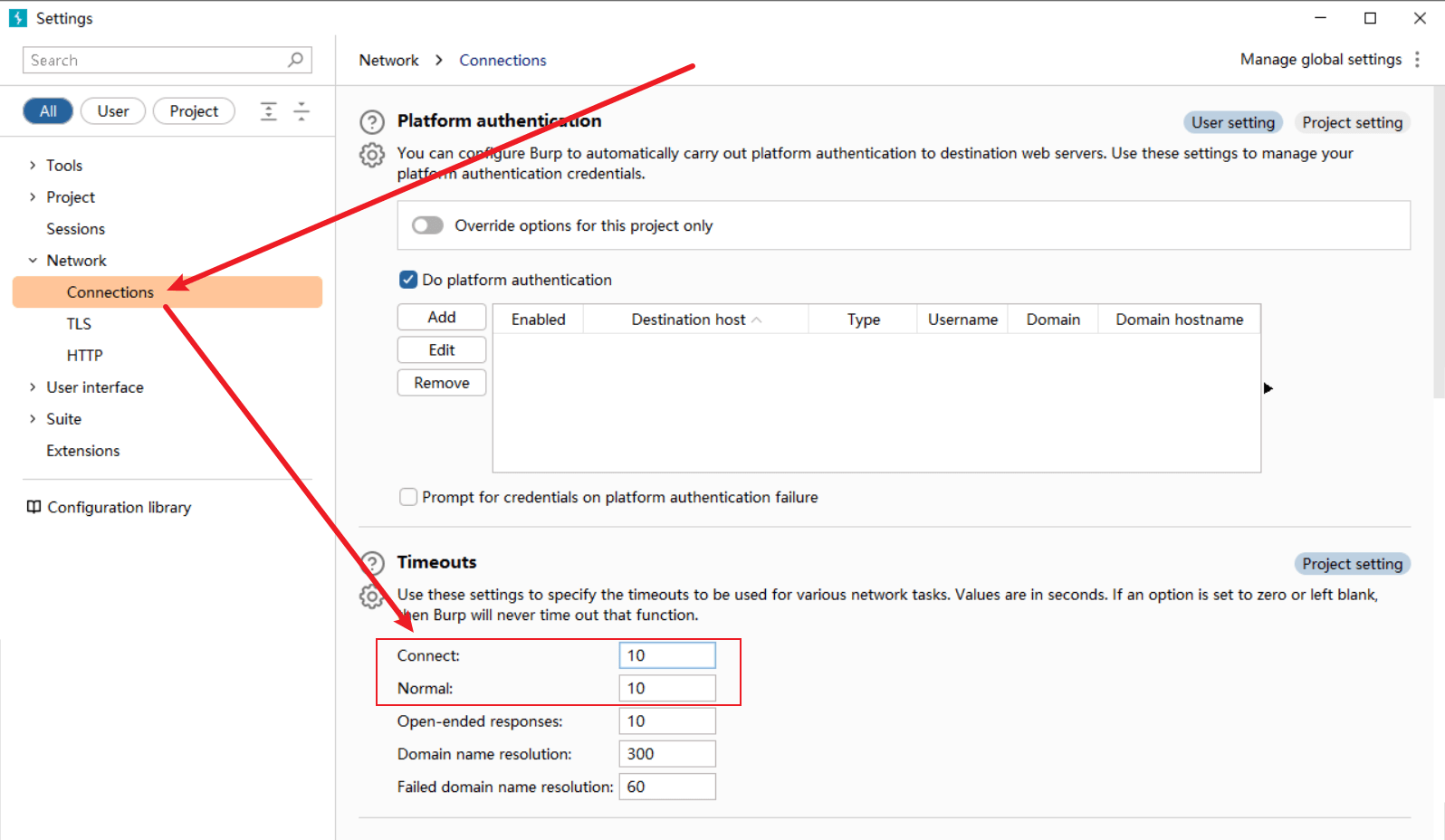Click the help icon beside Platform authentication
Screen dimensions: 1445x840
(x=372, y=122)
